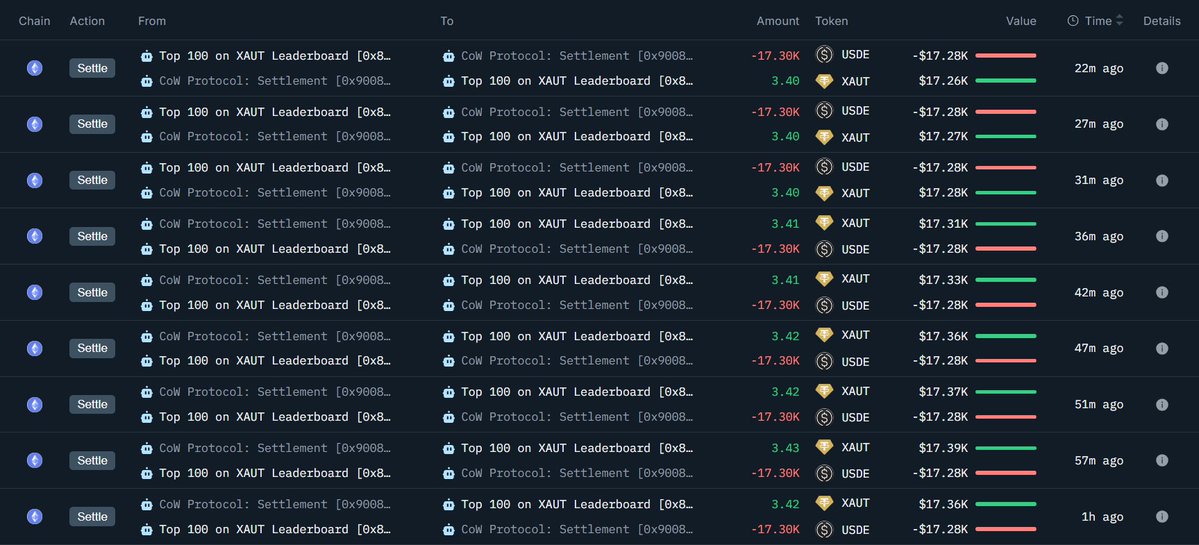Click Ethereum chain icon in 22m ago row
Screen dimensions: 1199x545
click(34, 68)
